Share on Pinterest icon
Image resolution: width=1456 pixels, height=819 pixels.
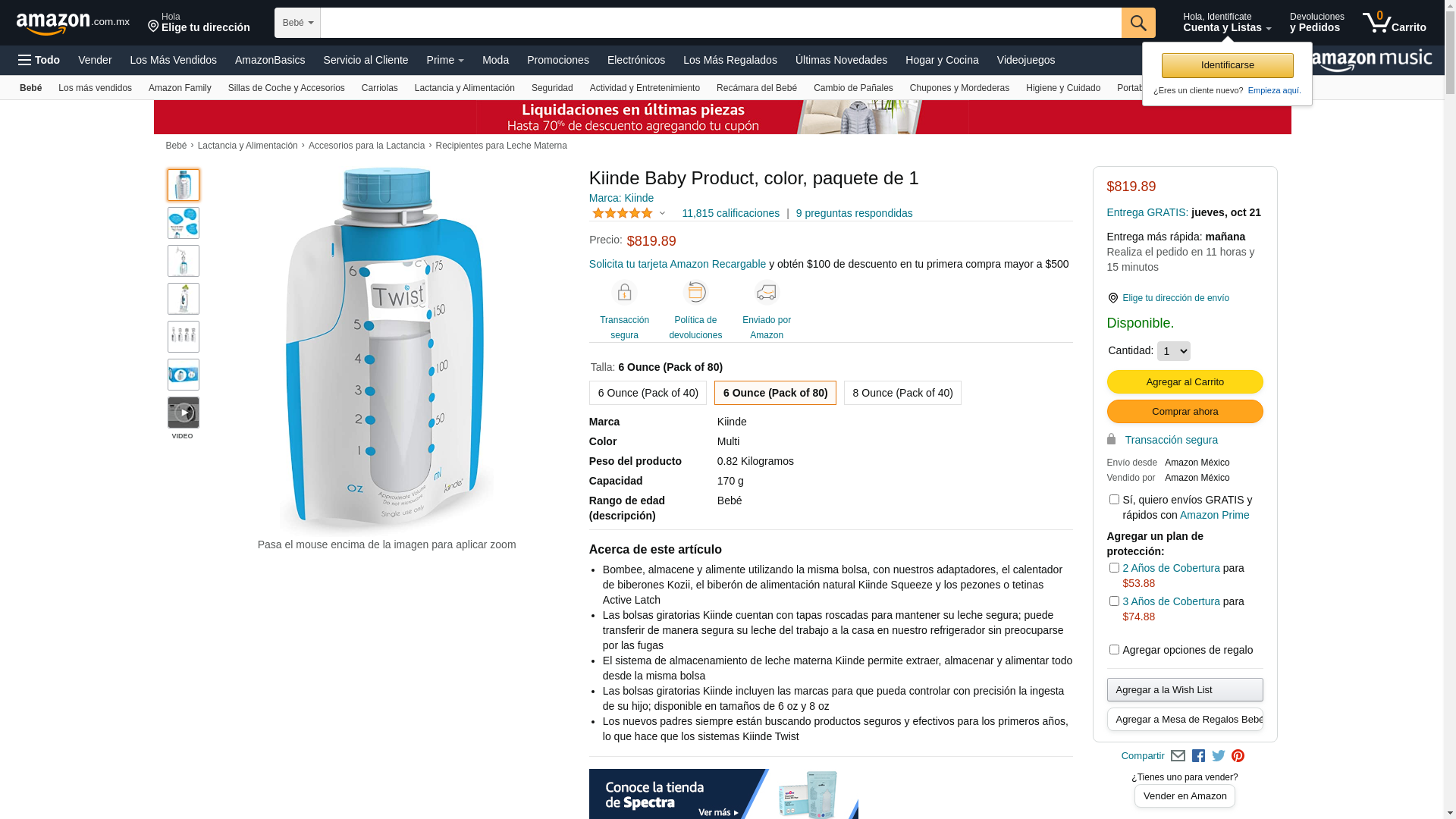point(1238,756)
